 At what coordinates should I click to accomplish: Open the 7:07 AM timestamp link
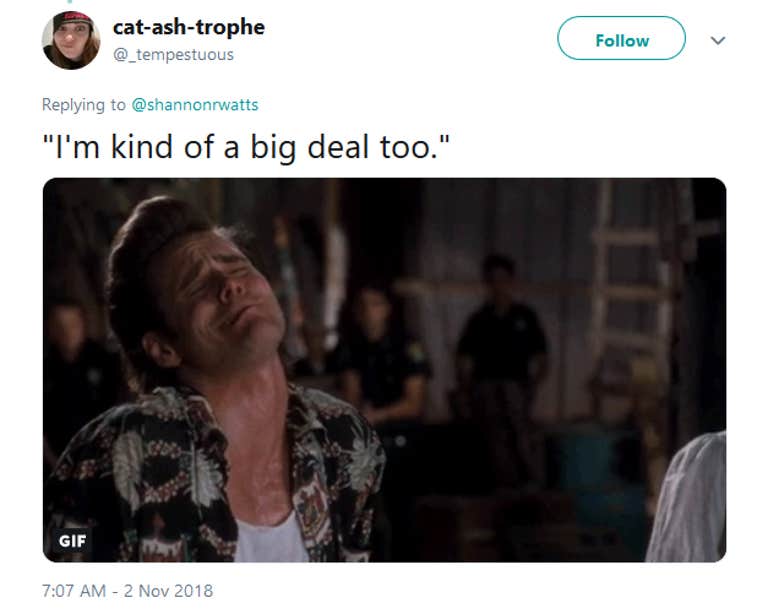tap(74, 590)
